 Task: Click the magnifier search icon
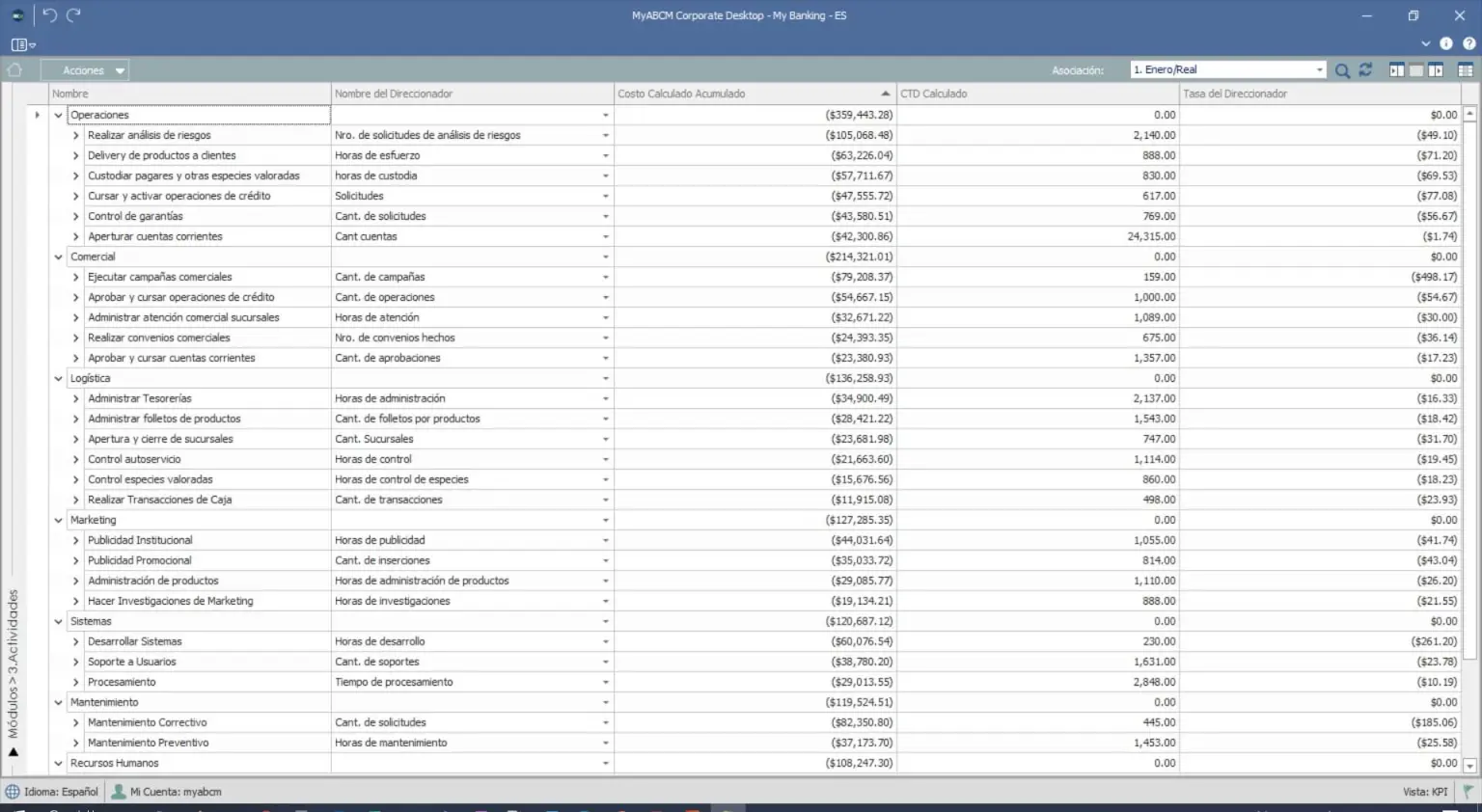[1342, 70]
